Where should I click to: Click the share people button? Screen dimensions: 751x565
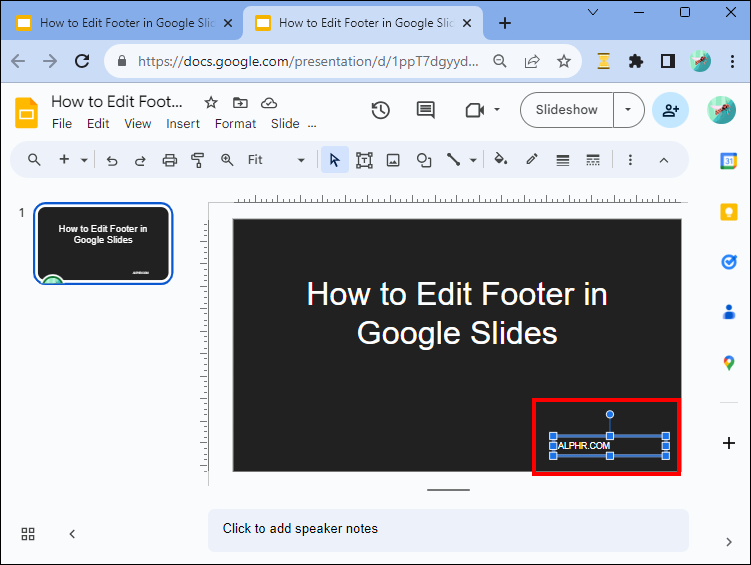point(670,110)
